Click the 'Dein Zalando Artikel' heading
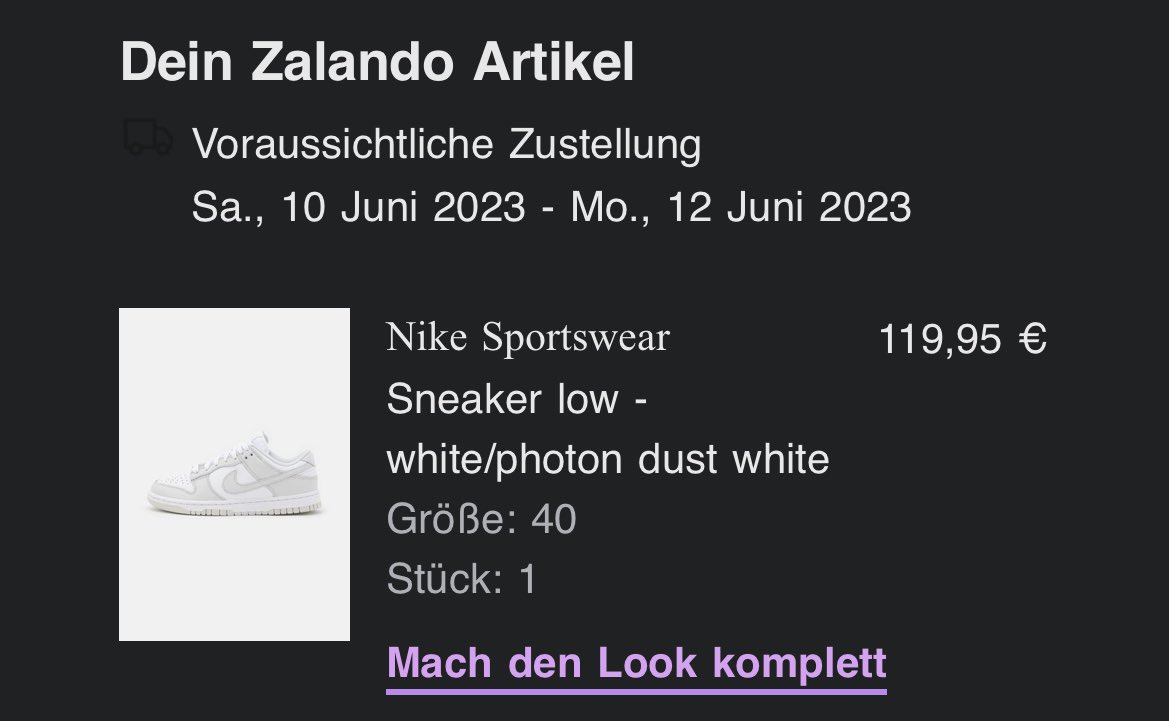This screenshot has width=1169, height=721. coord(377,61)
